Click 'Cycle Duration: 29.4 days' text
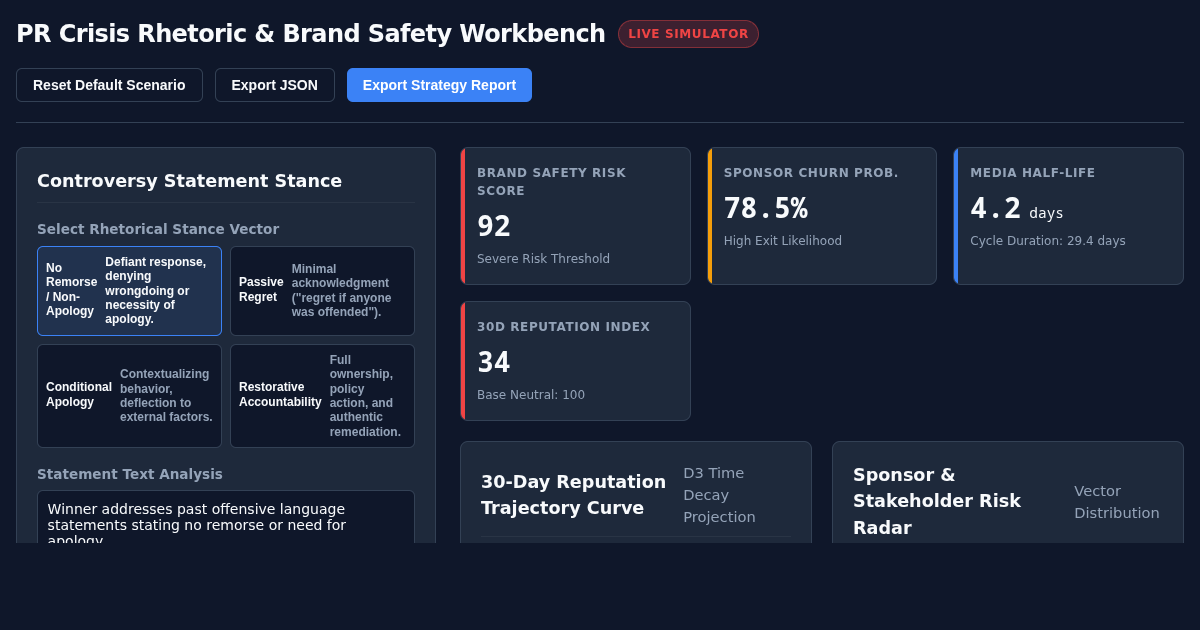The image size is (1200, 630). tap(1048, 241)
